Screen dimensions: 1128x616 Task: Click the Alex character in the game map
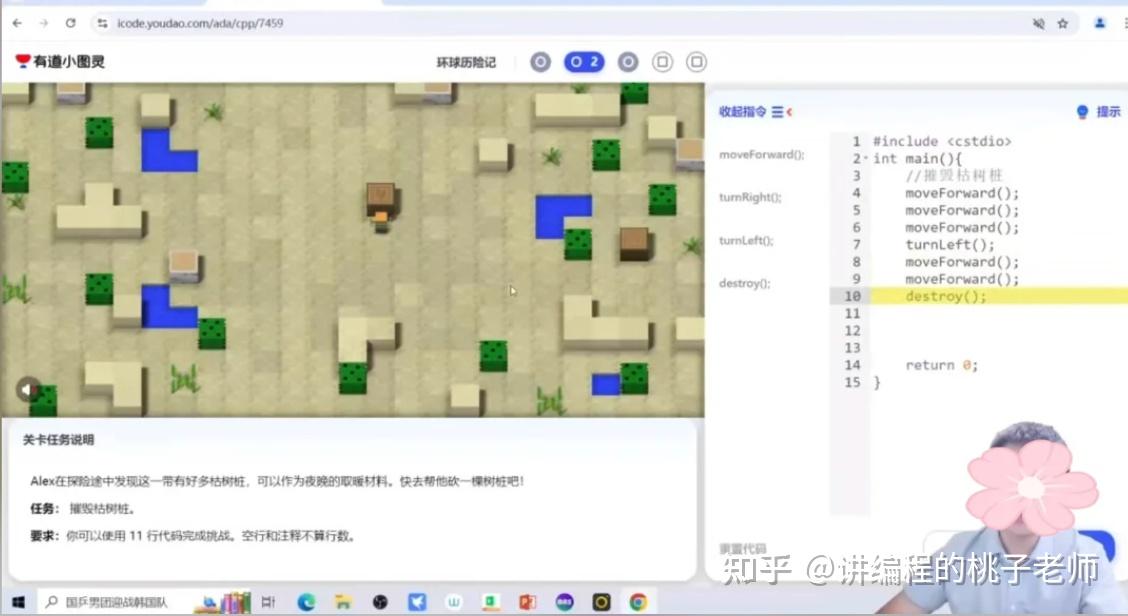pos(381,222)
